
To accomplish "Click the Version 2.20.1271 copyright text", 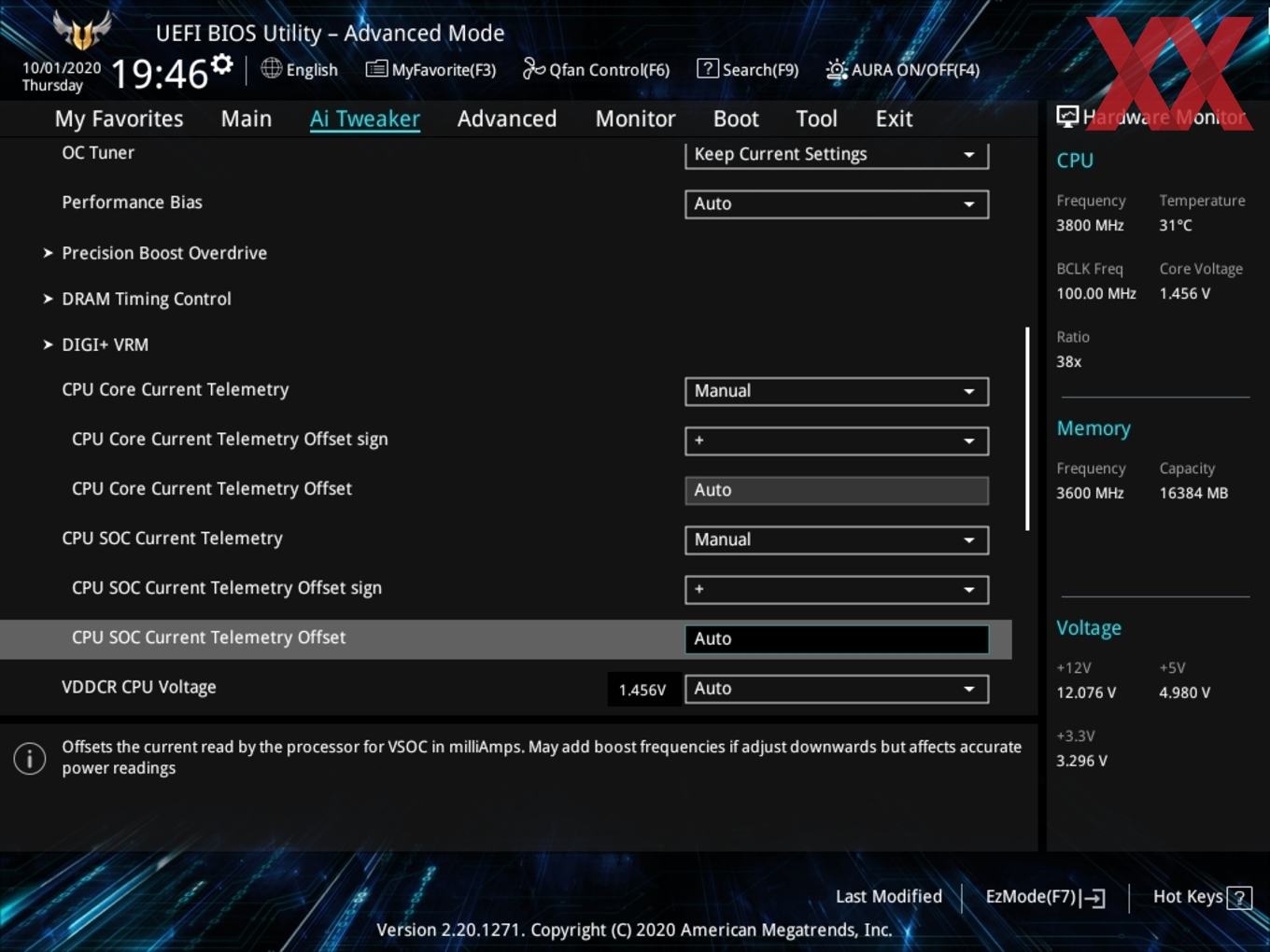I will pos(634,930).
